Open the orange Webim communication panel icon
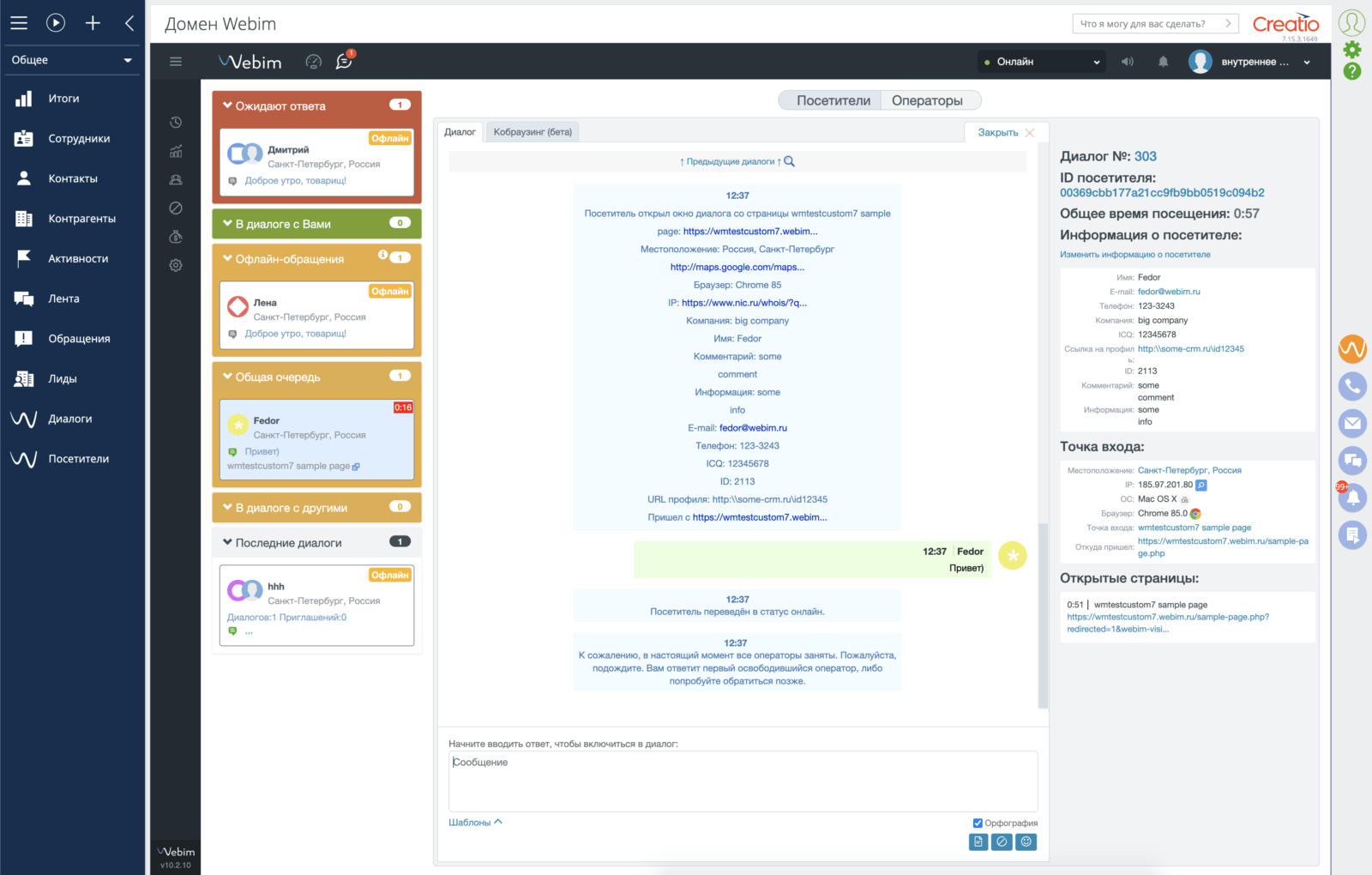 click(x=1352, y=349)
